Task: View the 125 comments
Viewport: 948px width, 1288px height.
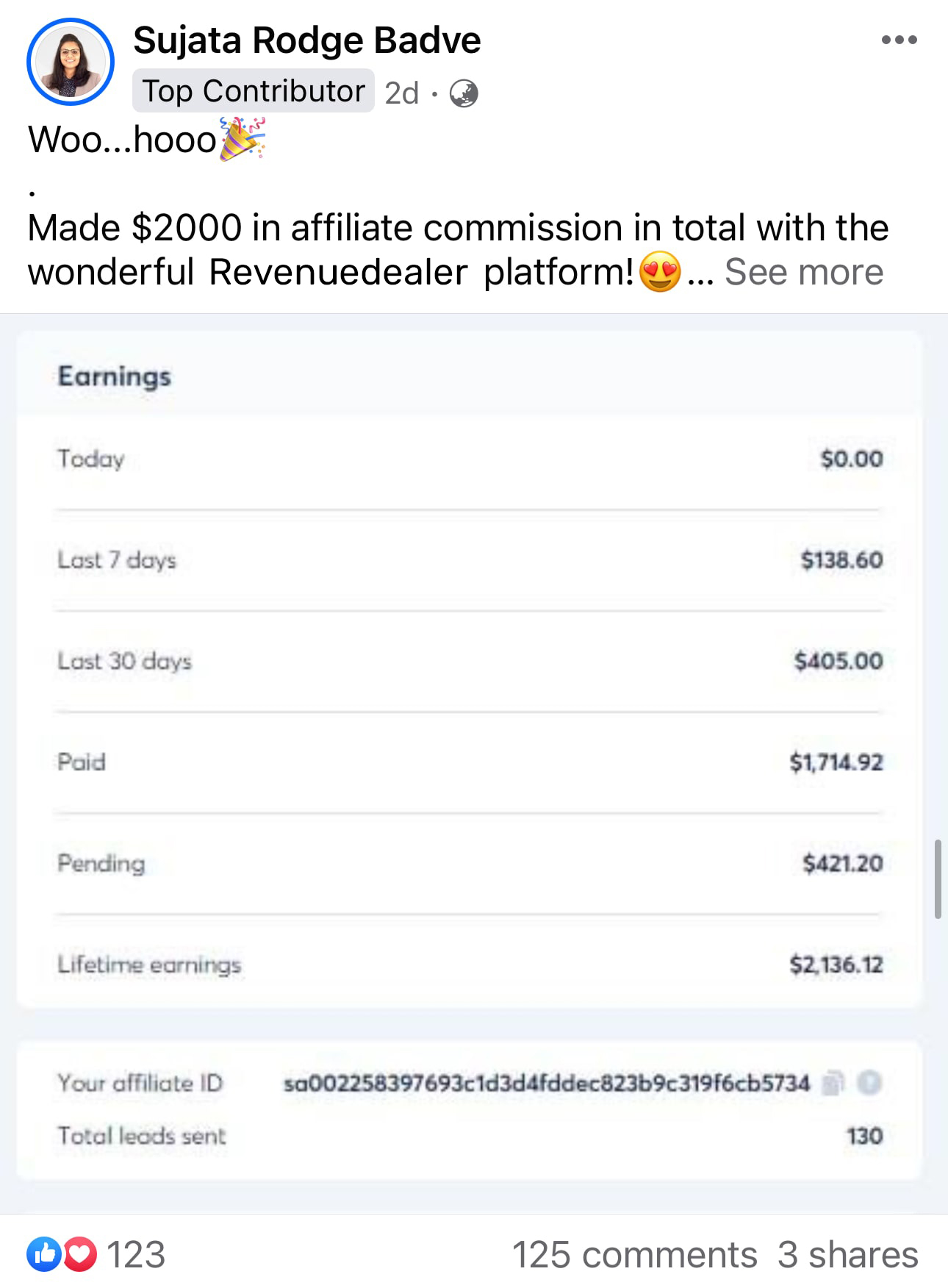Action: pos(634,1254)
